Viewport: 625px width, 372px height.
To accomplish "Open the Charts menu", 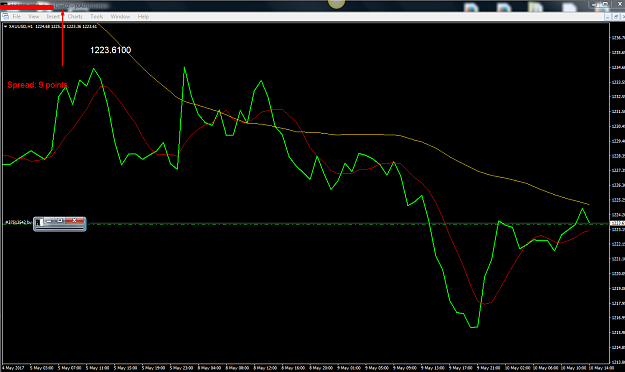I will (x=75, y=17).
